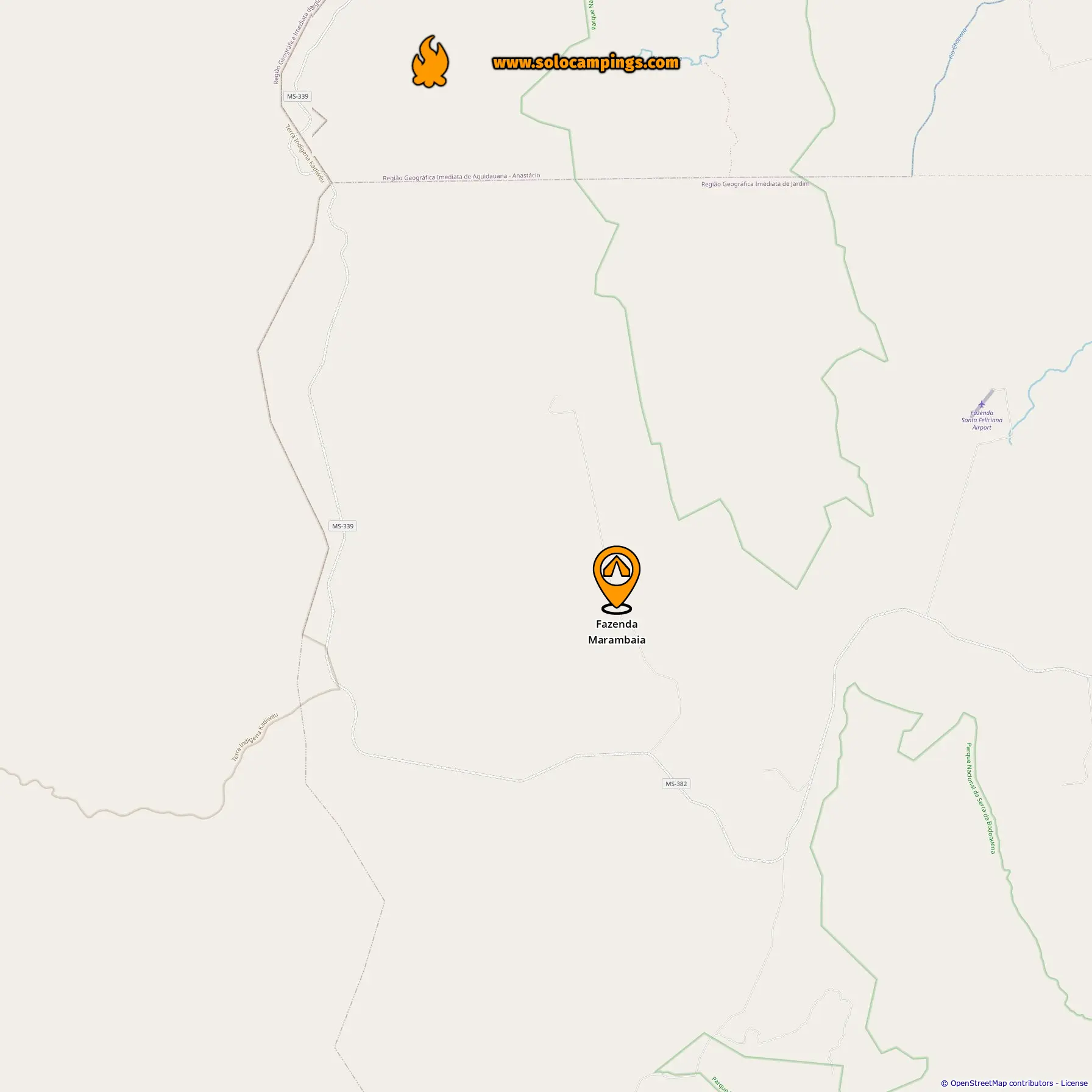Open the License link
This screenshot has height=1092, width=1092.
coord(1074,1083)
